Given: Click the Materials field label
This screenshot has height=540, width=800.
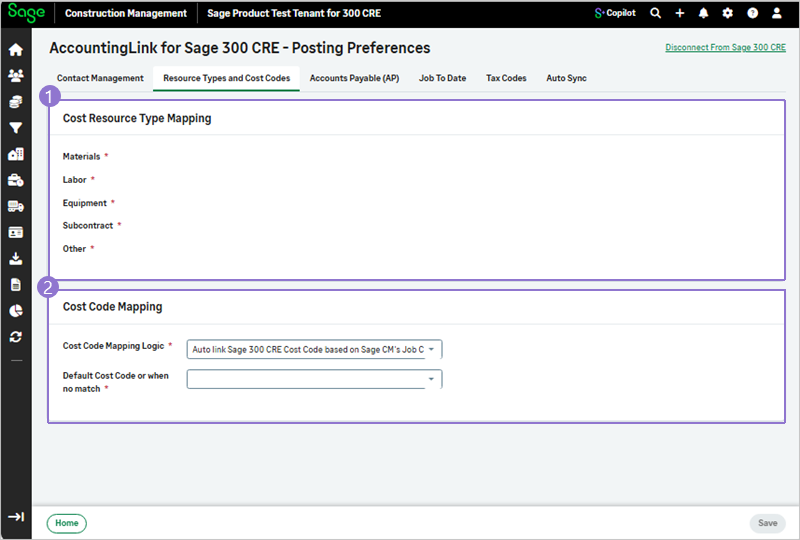Looking at the screenshot, I should (81, 157).
